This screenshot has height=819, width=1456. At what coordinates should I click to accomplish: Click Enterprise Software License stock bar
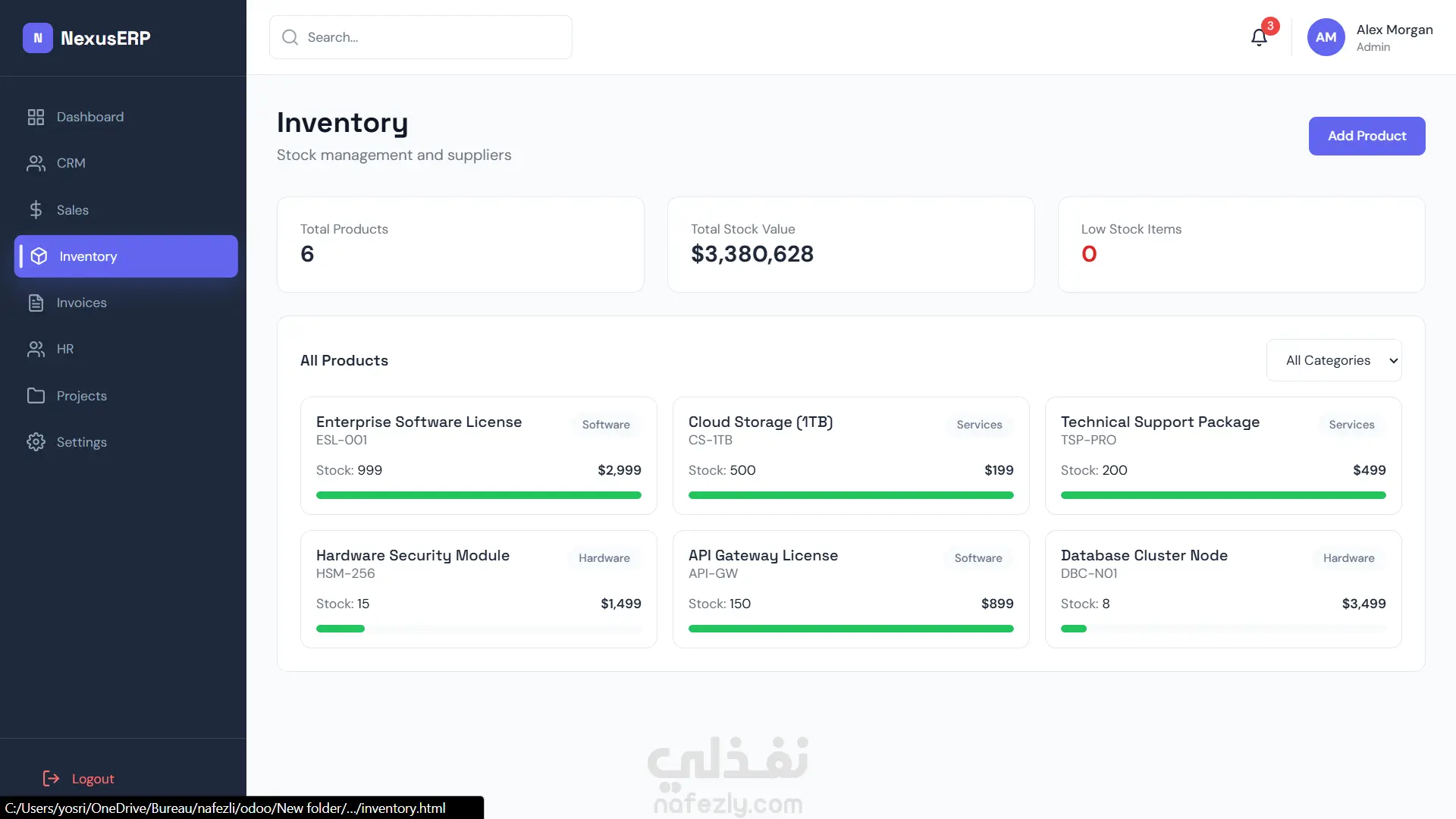pyautogui.click(x=479, y=495)
